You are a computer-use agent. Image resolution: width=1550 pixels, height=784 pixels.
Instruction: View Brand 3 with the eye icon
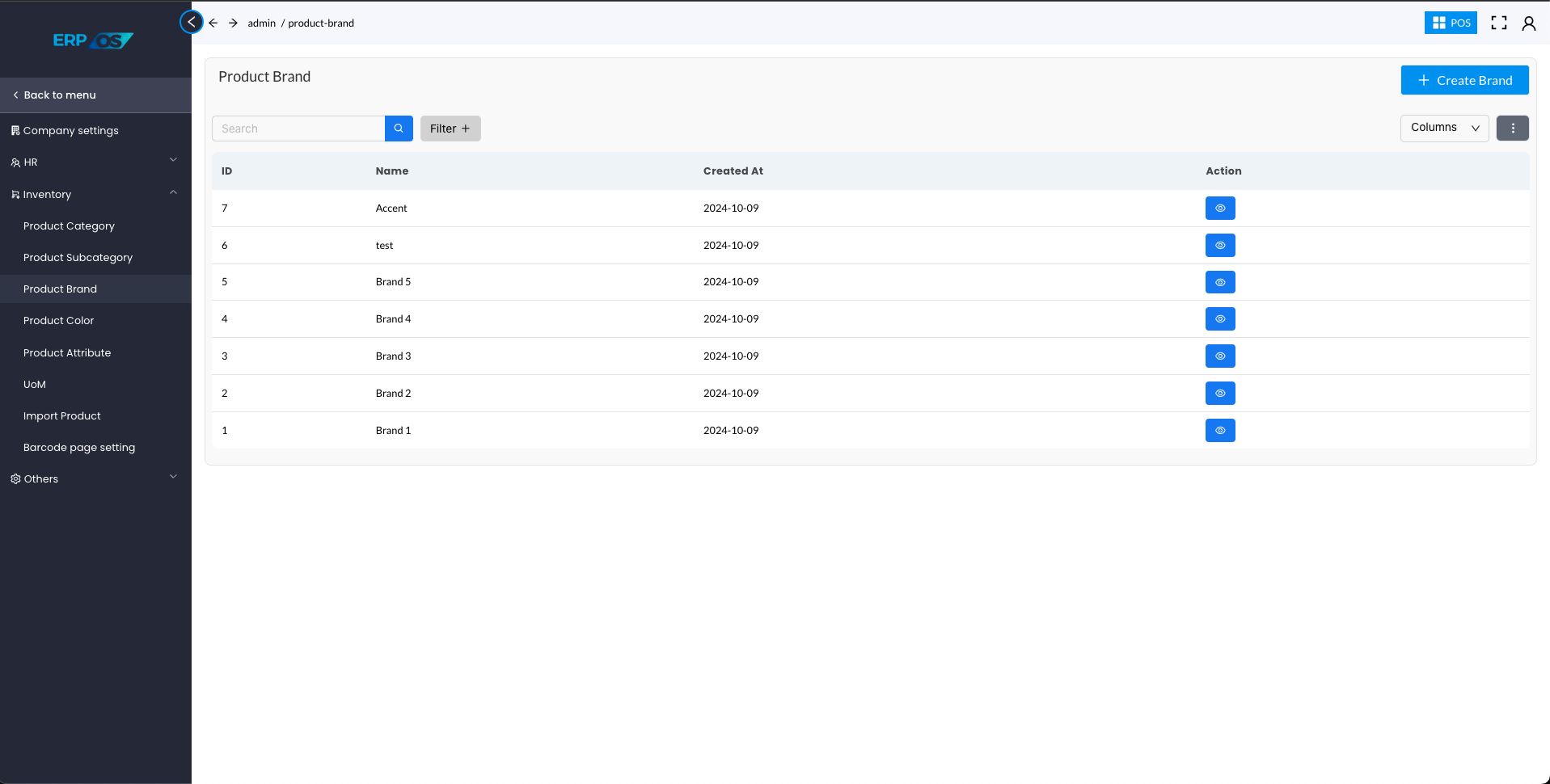[x=1220, y=356]
